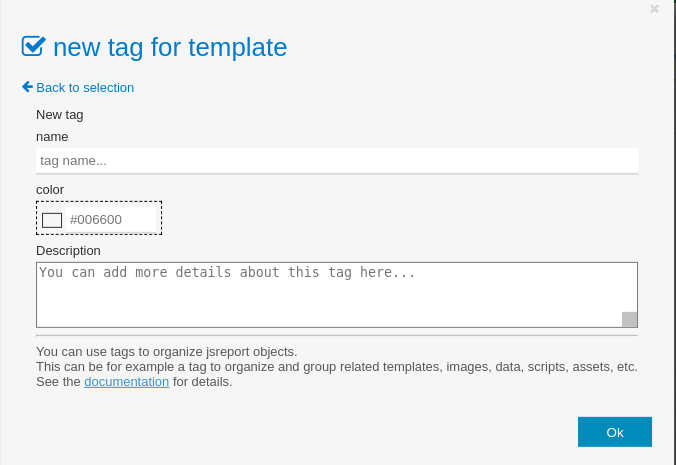Click the left arrow back icon
This screenshot has width=676, height=465.
click(27, 87)
